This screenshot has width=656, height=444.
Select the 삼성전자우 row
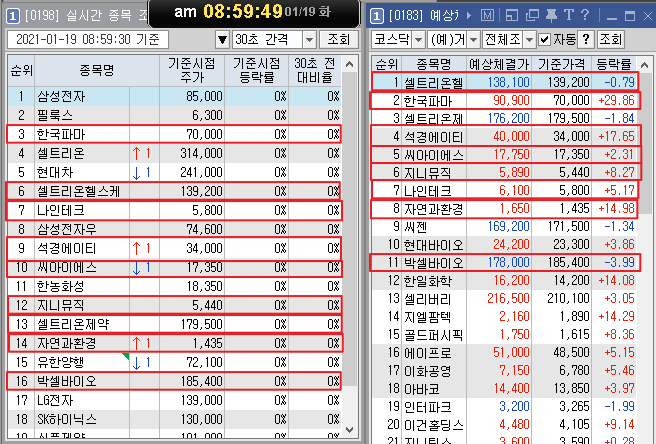pyautogui.click(x=174, y=229)
